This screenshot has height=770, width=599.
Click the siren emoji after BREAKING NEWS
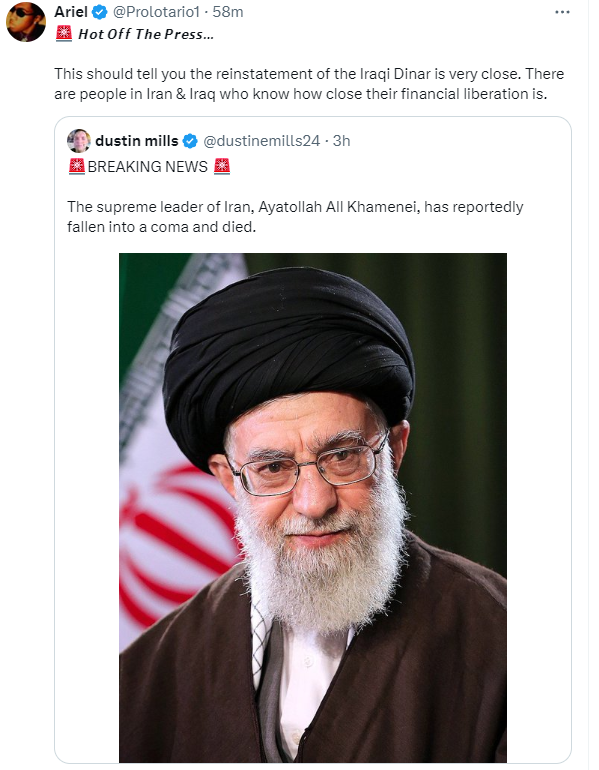[x=221, y=166]
